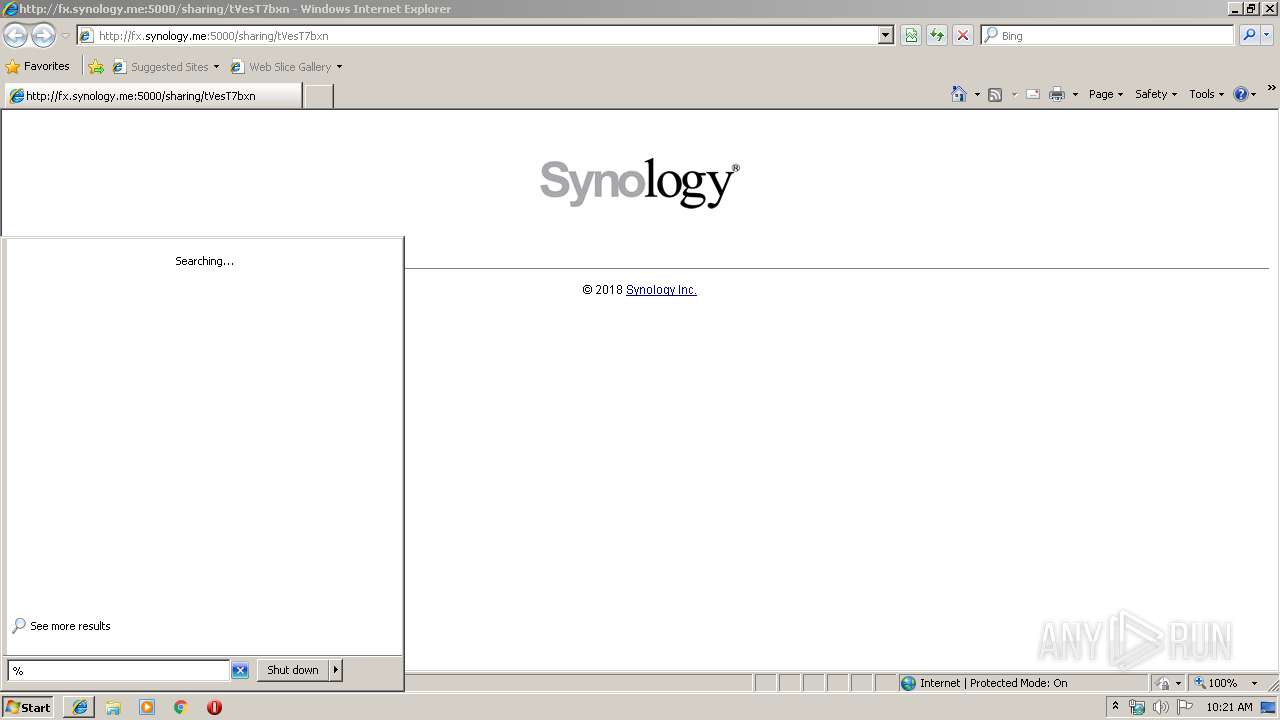Expand the zoom level dropdown arrow
This screenshot has width=1280, height=720.
coord(1254,683)
